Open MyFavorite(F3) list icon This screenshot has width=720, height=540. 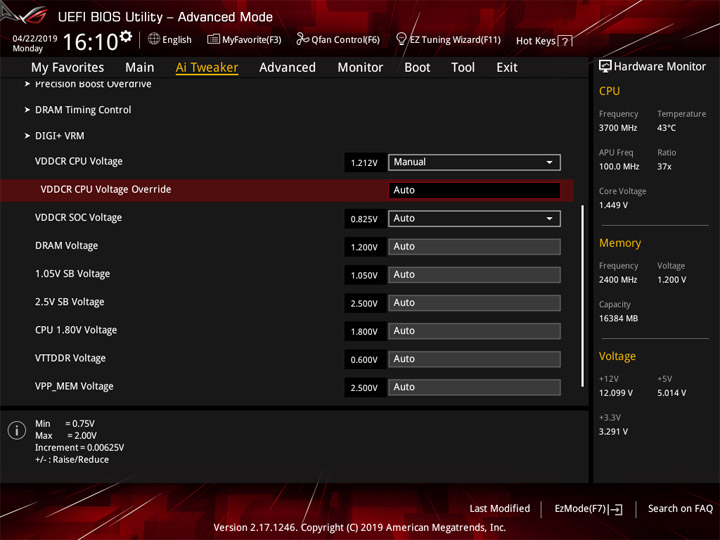[213, 39]
